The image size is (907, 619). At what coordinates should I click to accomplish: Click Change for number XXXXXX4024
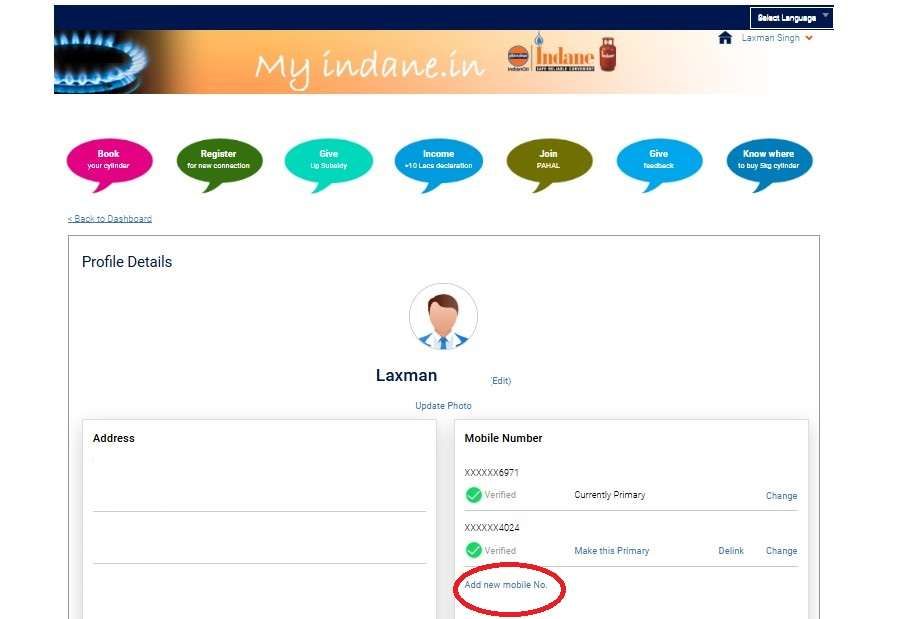click(781, 551)
